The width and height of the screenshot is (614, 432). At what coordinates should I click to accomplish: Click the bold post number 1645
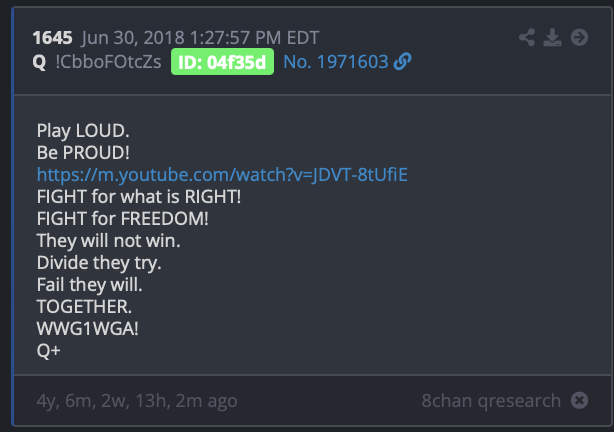coord(52,38)
